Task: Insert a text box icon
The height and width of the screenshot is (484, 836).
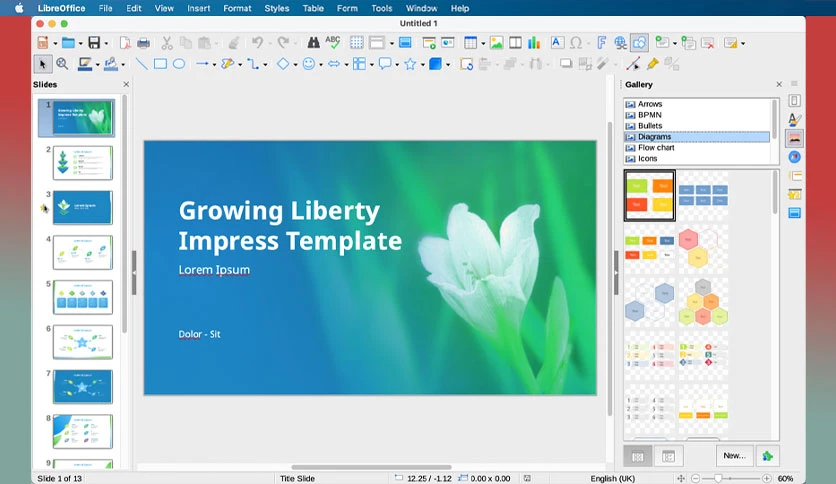Action: tap(557, 43)
